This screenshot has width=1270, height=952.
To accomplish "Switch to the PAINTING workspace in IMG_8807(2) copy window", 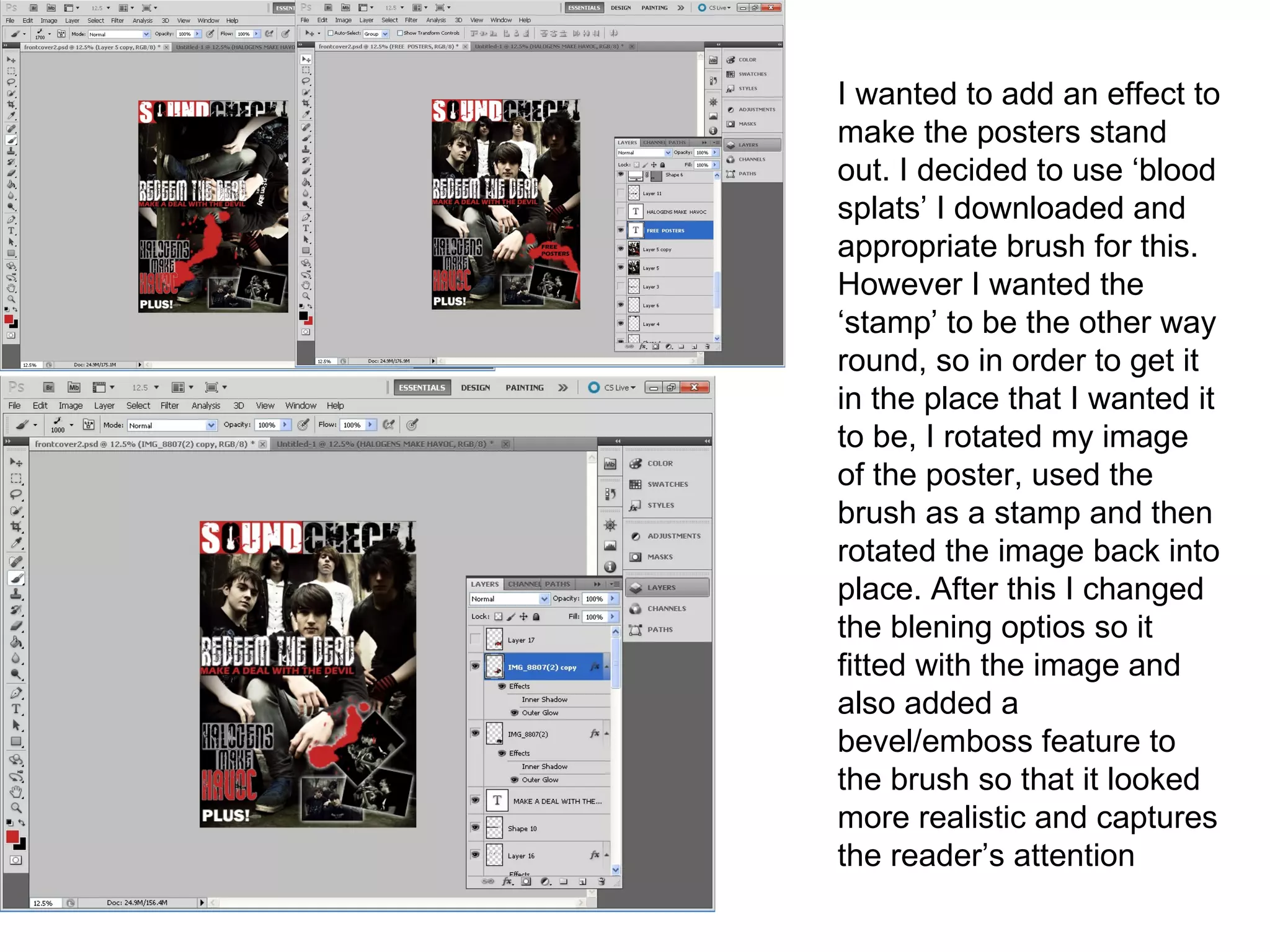I will [525, 387].
